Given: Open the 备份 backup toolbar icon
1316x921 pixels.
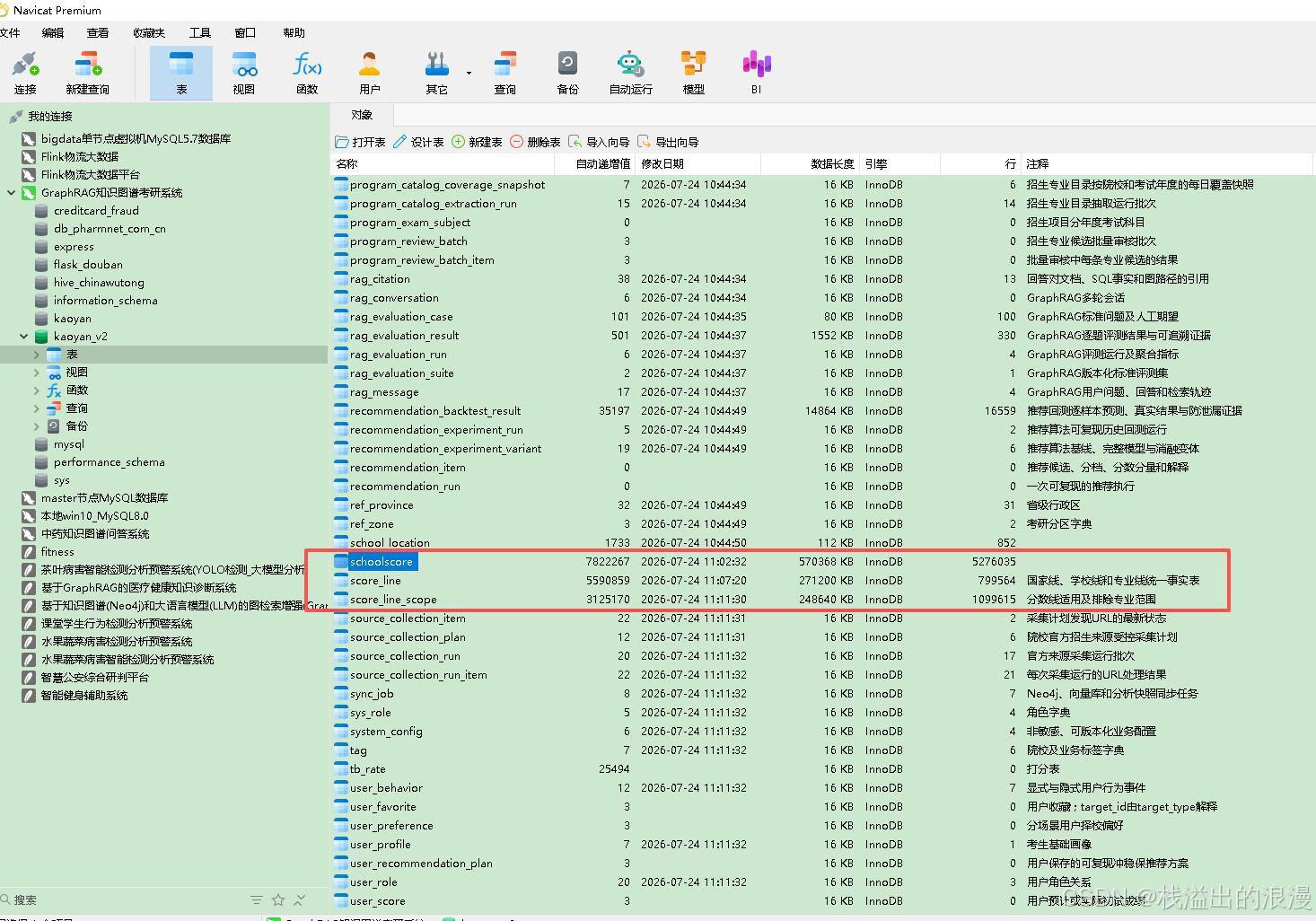Looking at the screenshot, I should [x=568, y=73].
